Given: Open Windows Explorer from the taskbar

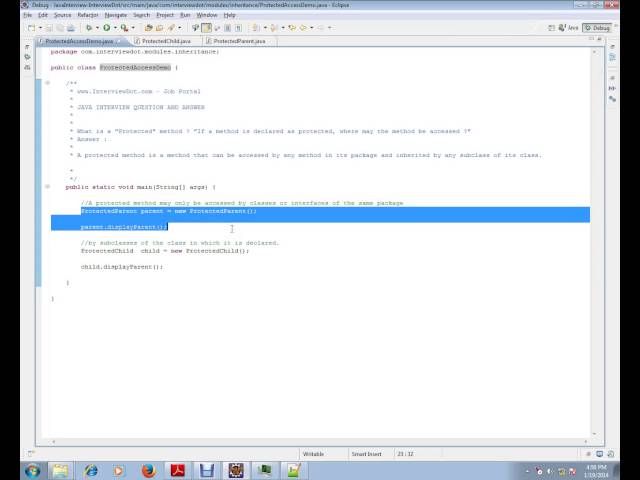Looking at the screenshot, I should coord(60,471).
